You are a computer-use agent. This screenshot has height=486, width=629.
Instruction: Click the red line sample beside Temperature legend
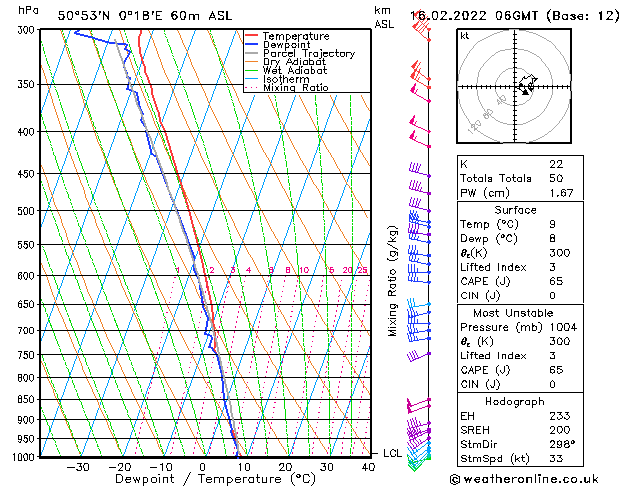point(252,36)
